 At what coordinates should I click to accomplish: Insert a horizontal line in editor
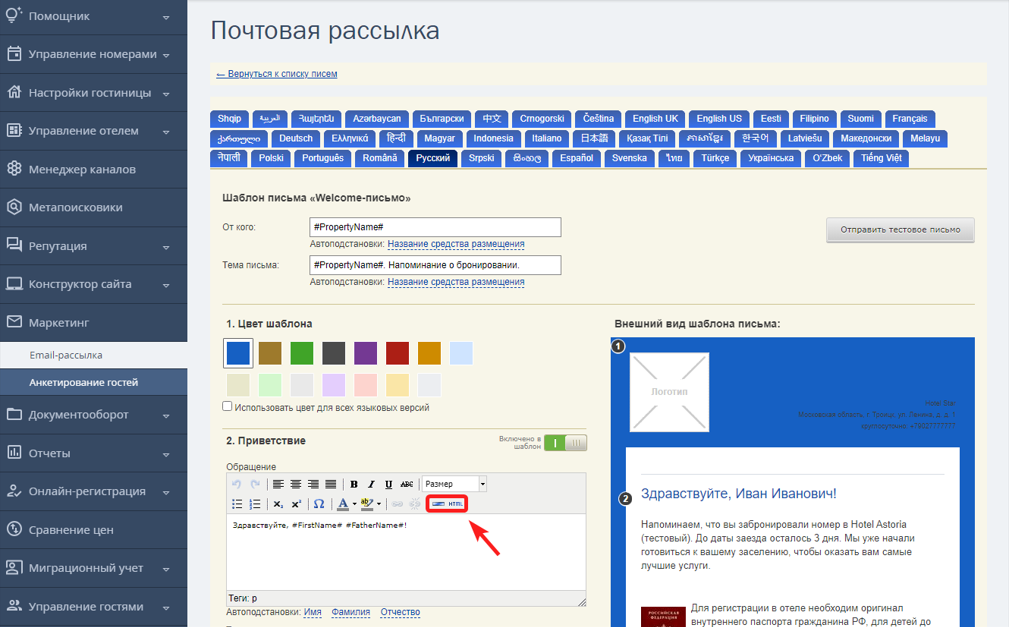click(438, 504)
